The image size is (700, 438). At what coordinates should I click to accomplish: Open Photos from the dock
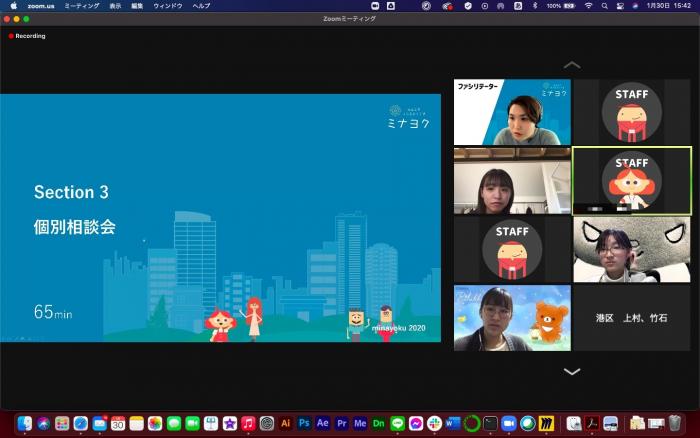155,423
